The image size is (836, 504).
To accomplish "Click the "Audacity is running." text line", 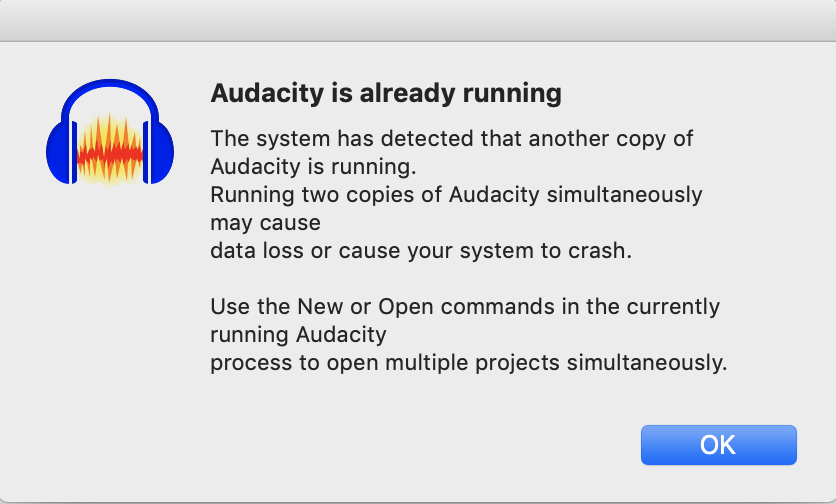I will coord(313,167).
